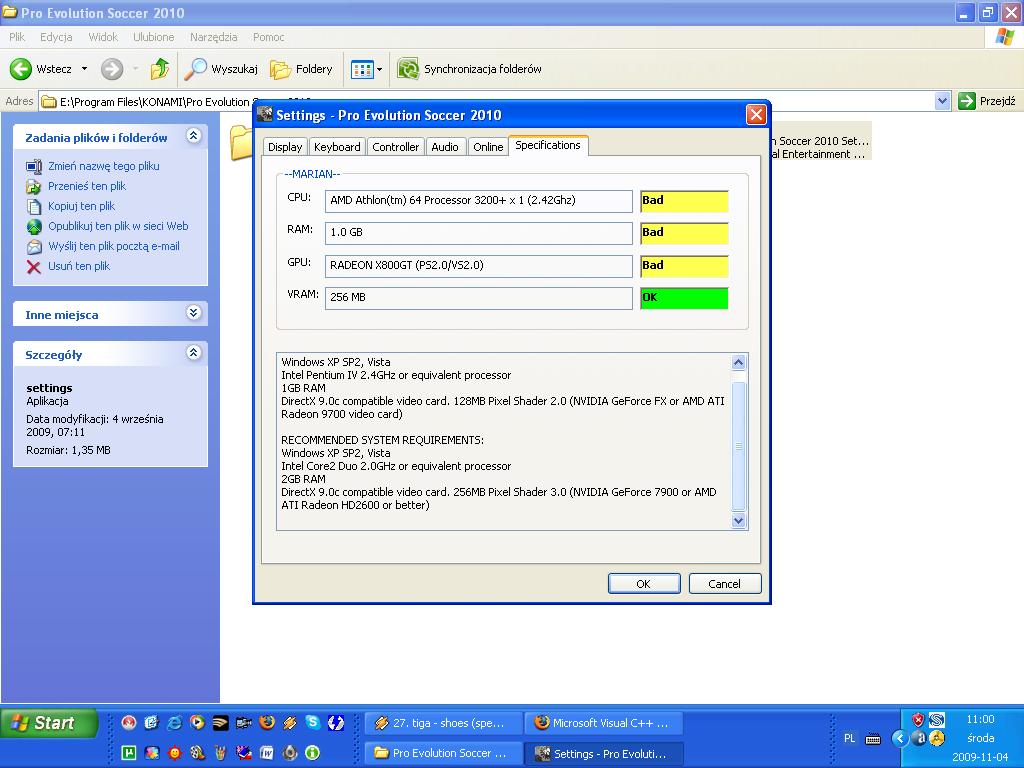Open the Edycja menu
1024x768 pixels.
coord(56,37)
